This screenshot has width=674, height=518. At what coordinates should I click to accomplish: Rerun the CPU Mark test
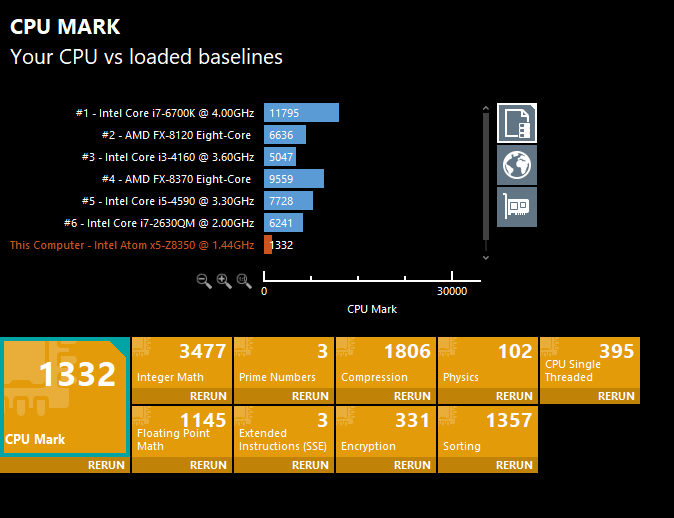coord(106,465)
